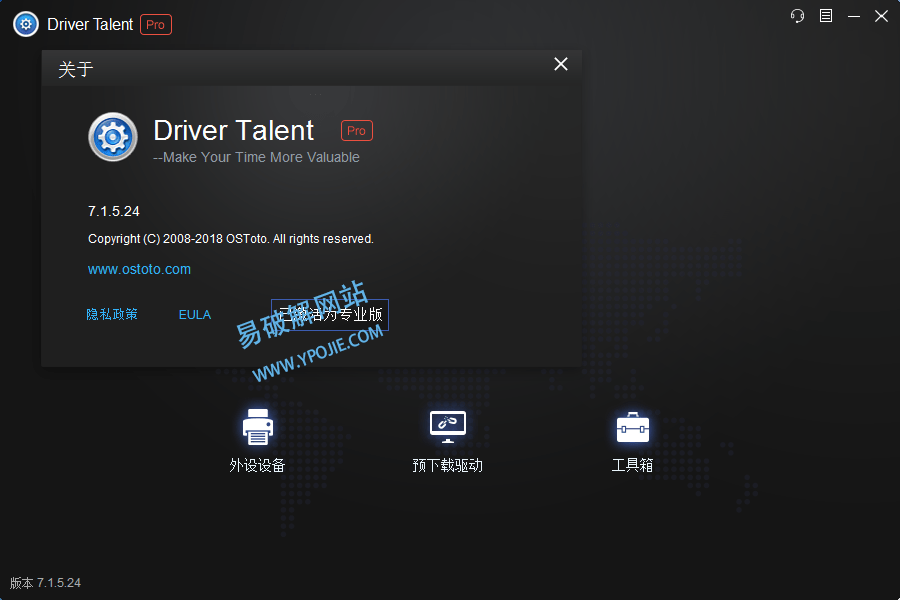Select the 外设设备 text label
This screenshot has height=600, width=900.
click(257, 465)
